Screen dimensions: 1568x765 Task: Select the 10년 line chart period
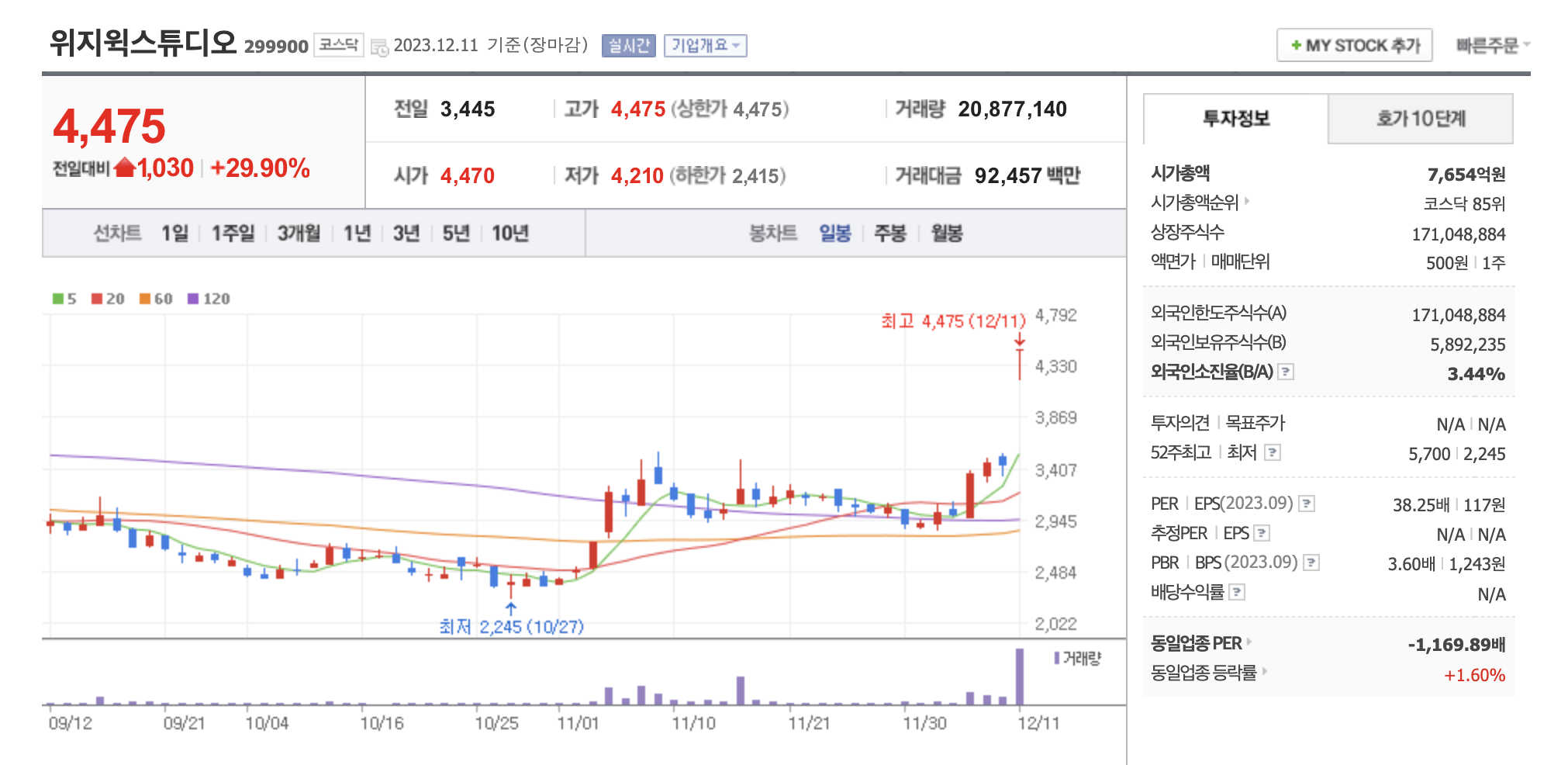click(x=510, y=233)
